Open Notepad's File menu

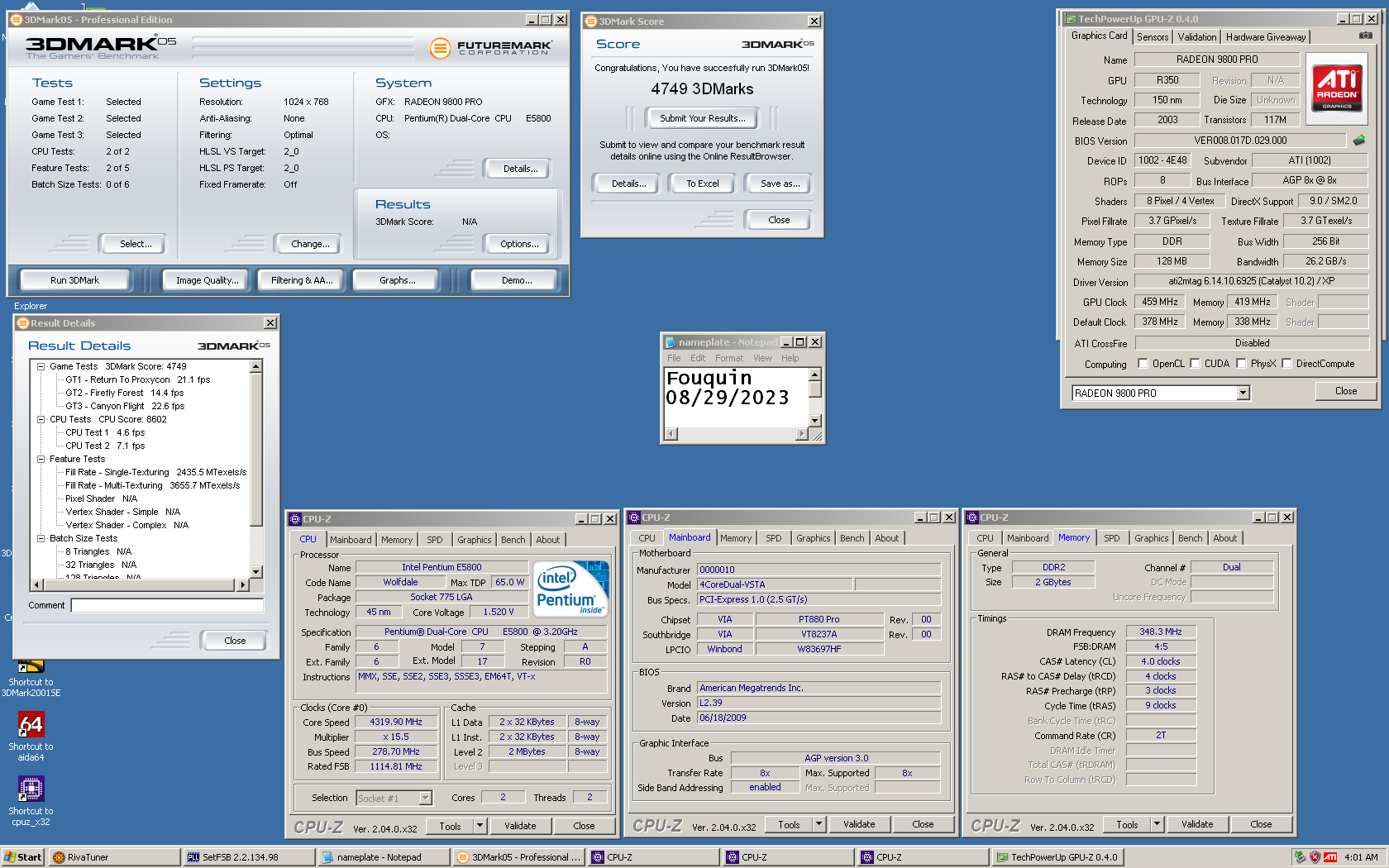[x=674, y=358]
